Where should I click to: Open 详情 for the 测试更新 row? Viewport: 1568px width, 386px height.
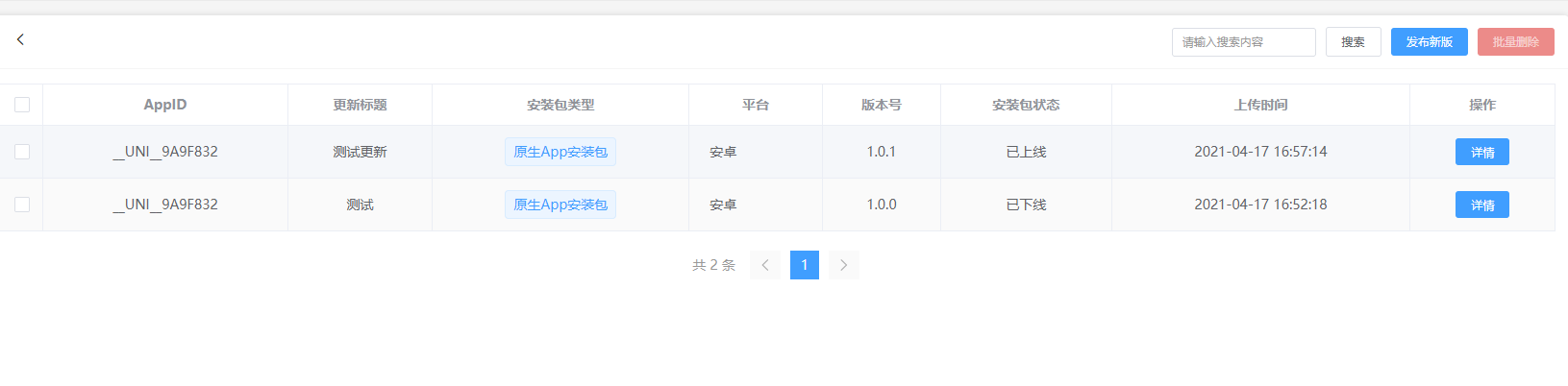click(1481, 152)
